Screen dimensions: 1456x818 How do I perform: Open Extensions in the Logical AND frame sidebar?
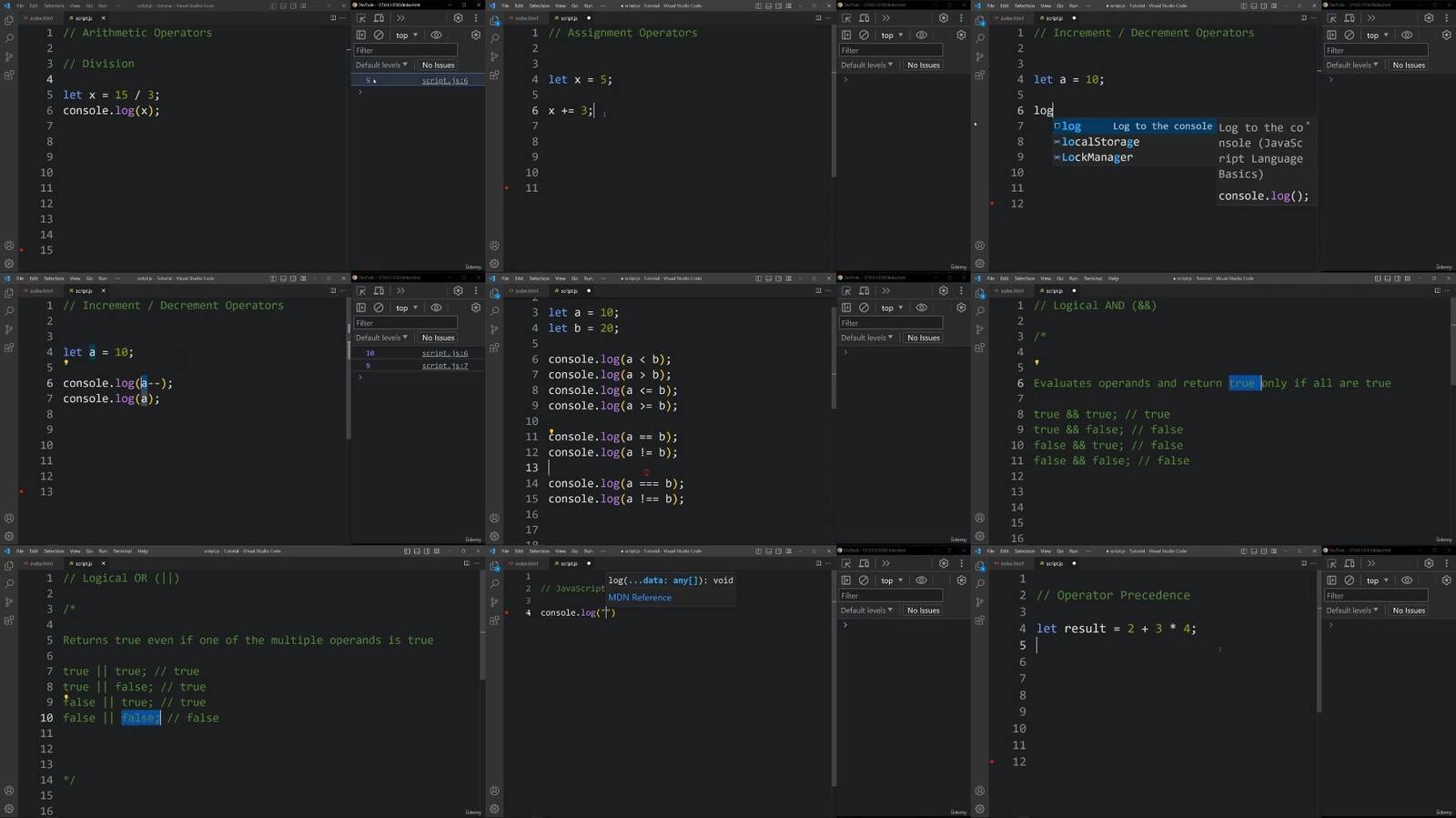[x=979, y=348]
